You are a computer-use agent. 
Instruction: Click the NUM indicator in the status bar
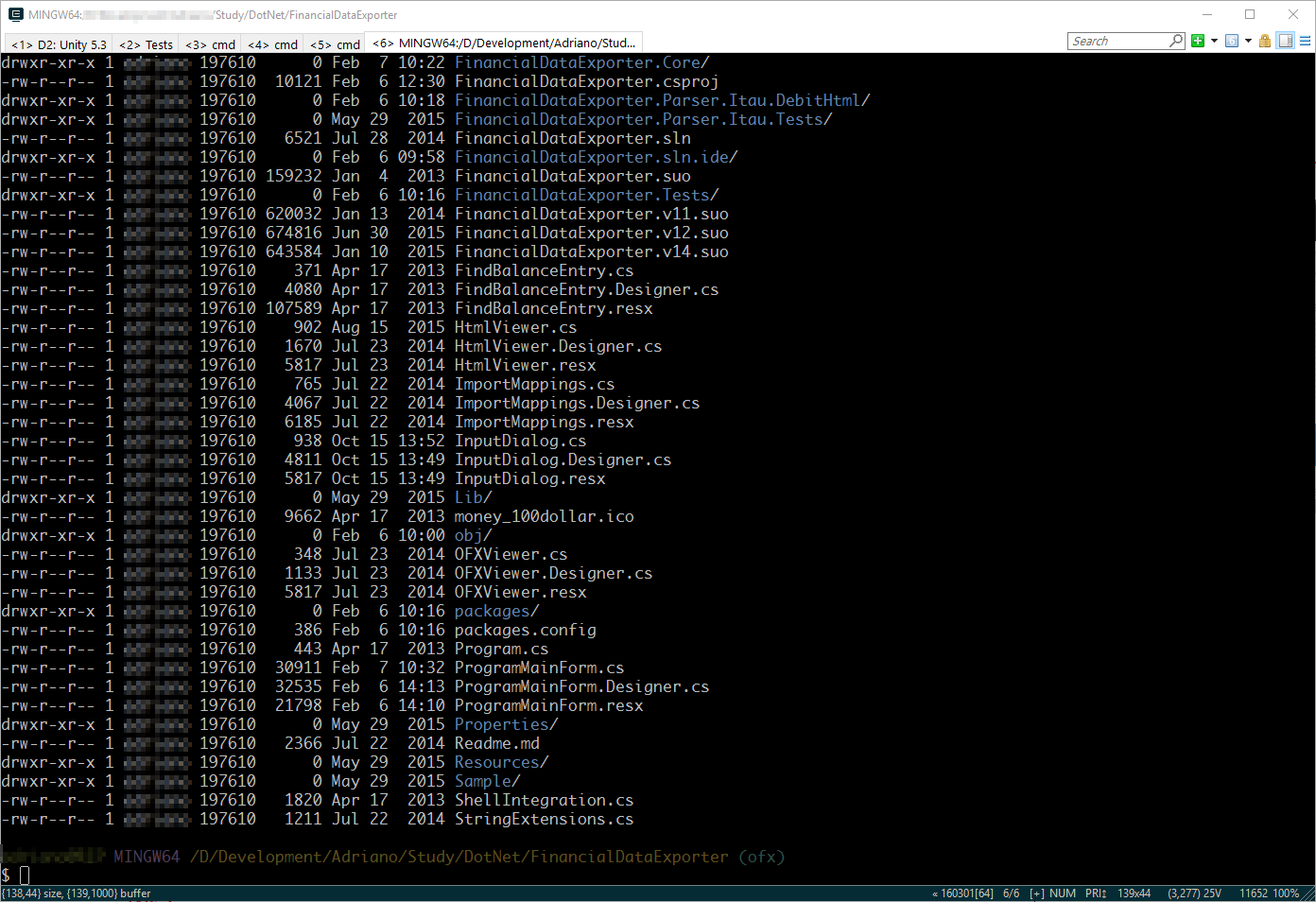coord(1063,893)
